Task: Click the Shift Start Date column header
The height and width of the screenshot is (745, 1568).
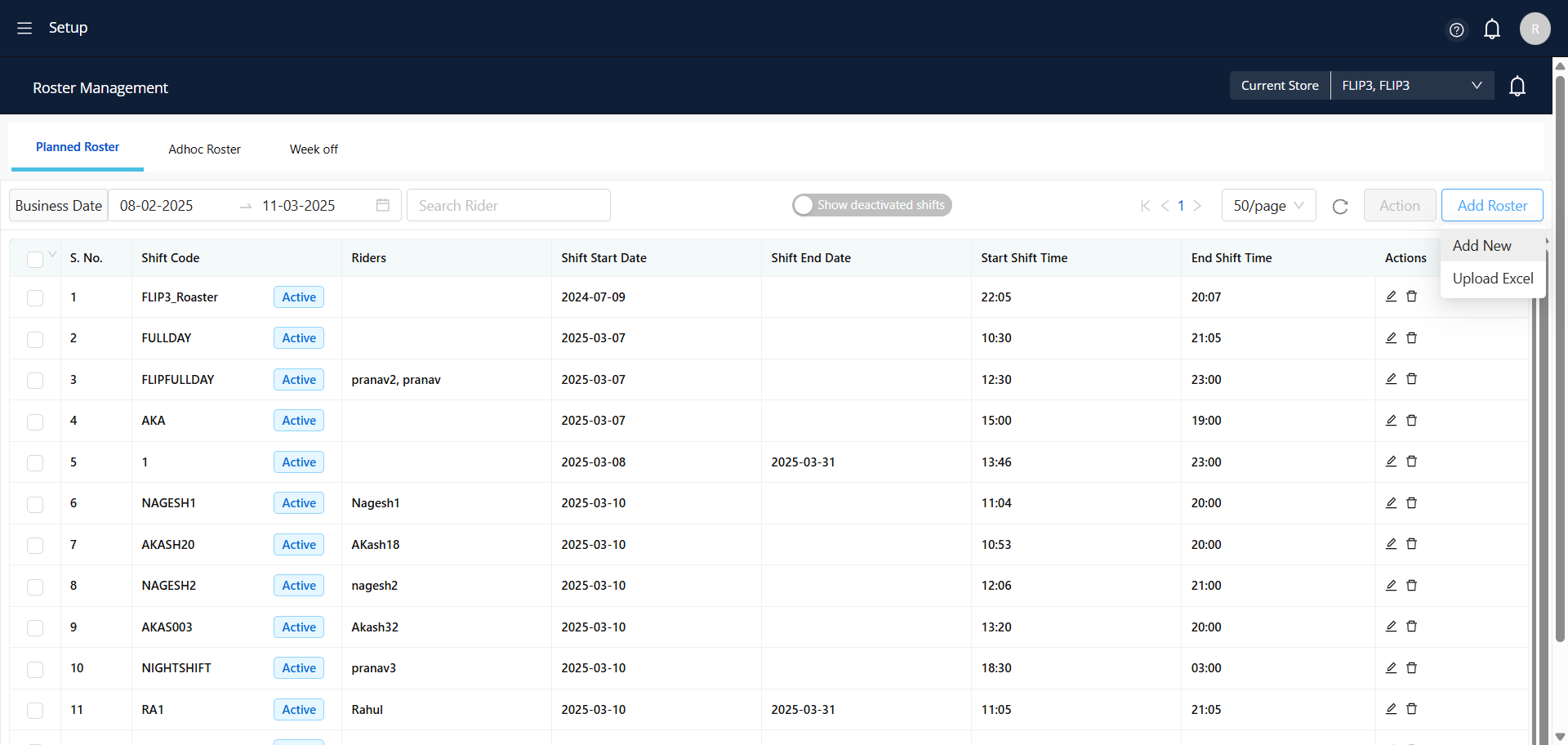Action: click(604, 258)
